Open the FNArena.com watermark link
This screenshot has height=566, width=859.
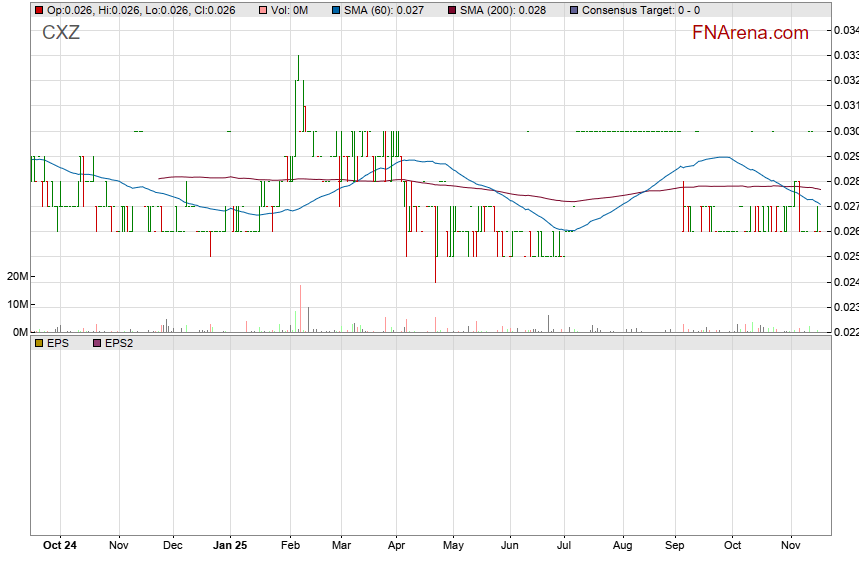tap(750, 33)
